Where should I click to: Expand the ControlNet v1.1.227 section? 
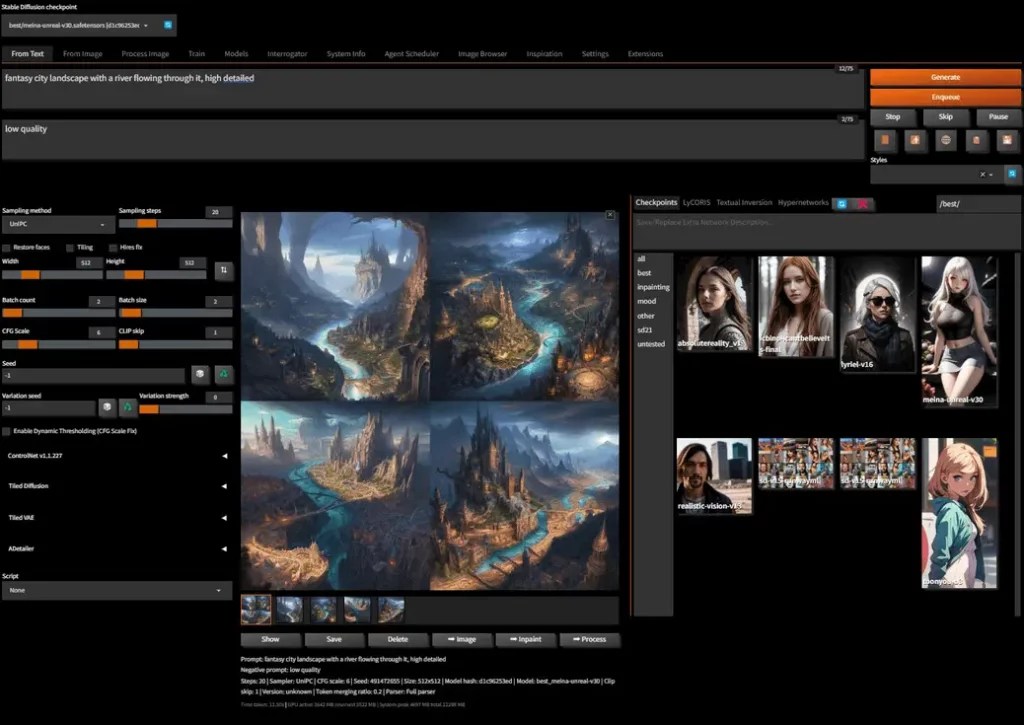[x=118, y=455]
